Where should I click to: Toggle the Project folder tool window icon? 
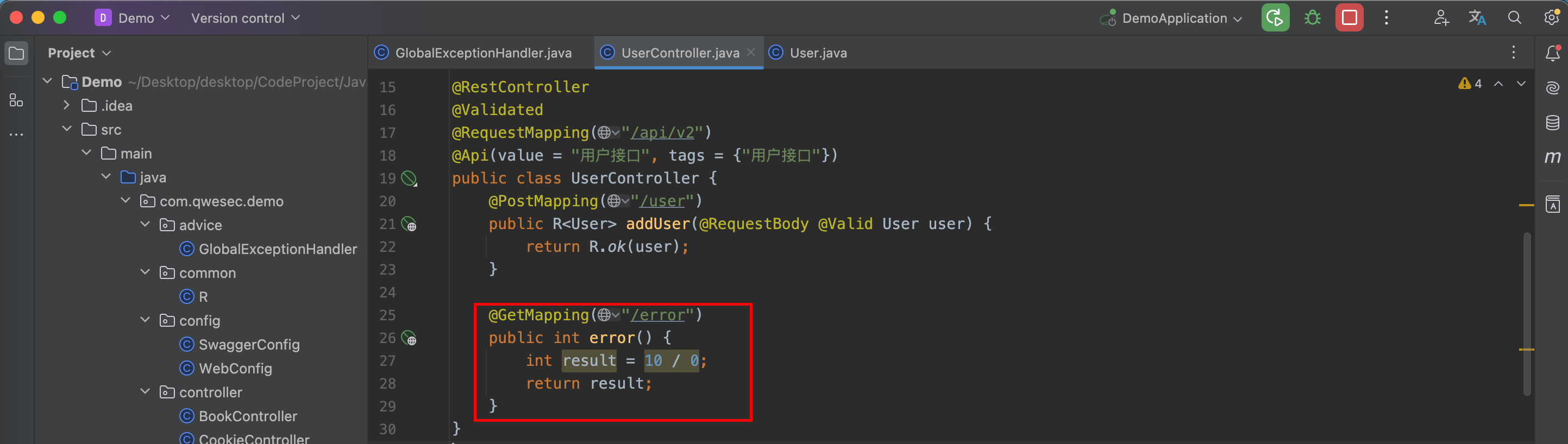(x=16, y=54)
